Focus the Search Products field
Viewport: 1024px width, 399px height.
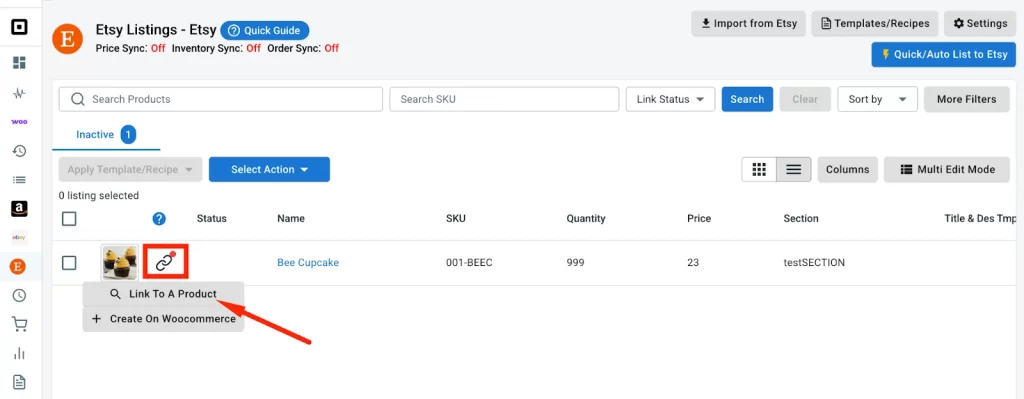point(221,99)
